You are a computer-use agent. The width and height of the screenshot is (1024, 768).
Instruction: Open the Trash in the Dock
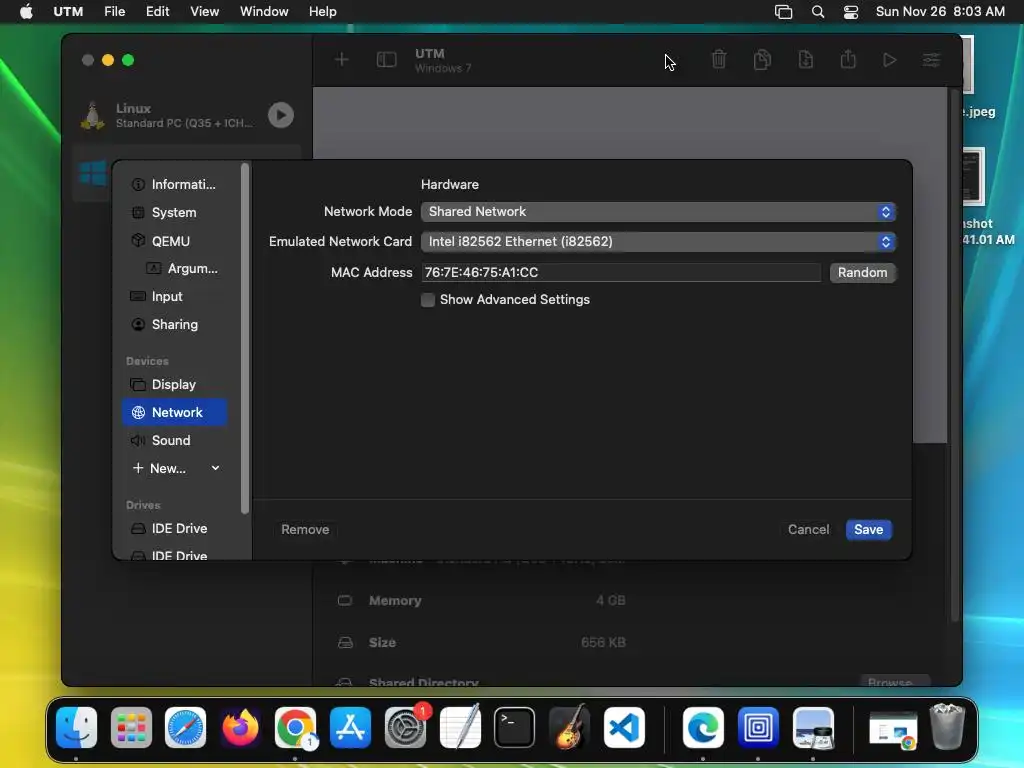tap(947, 727)
